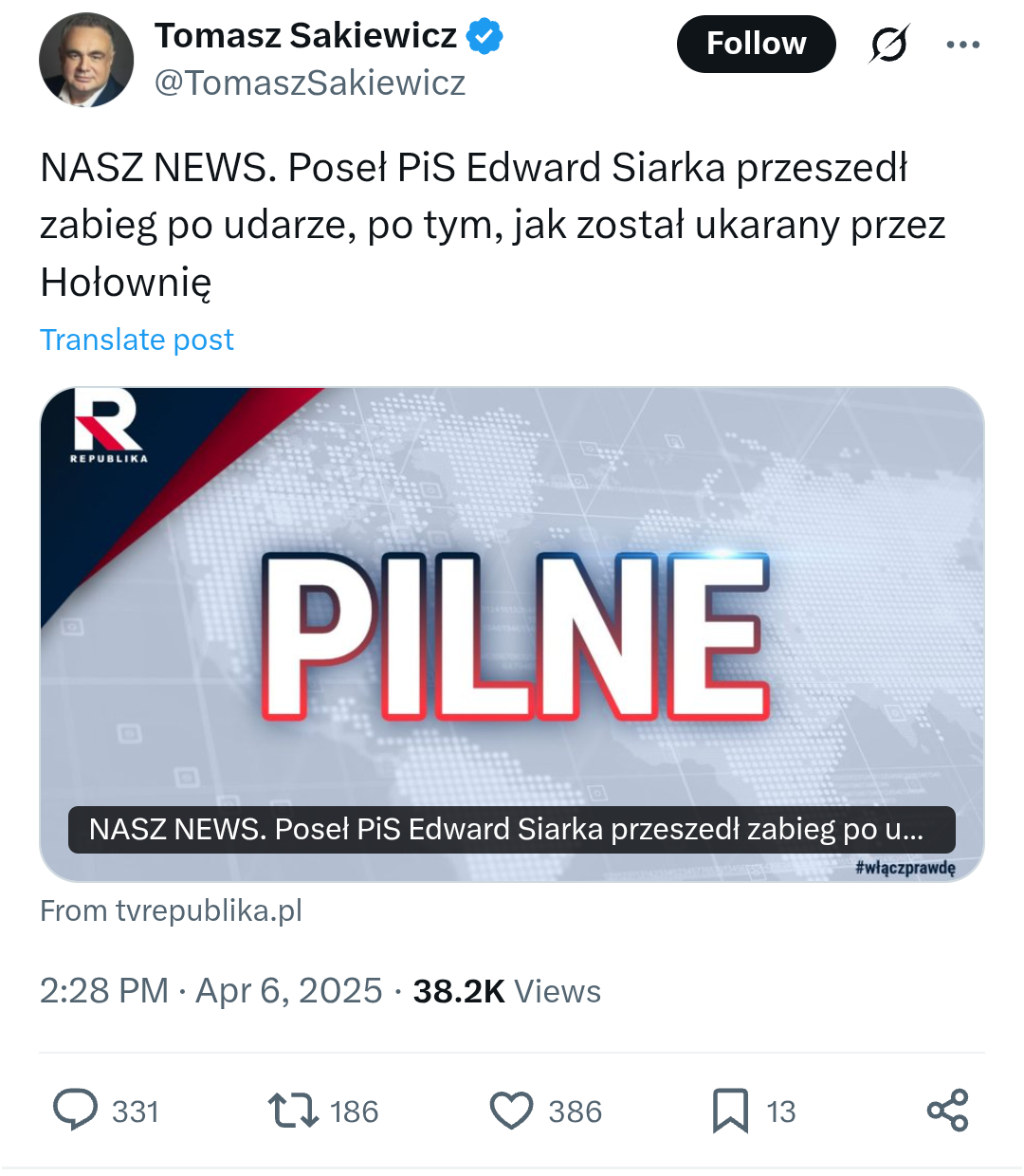Click the Tomasz Sakiewicz display name
This screenshot has width=1024, height=1176.
click(x=305, y=36)
